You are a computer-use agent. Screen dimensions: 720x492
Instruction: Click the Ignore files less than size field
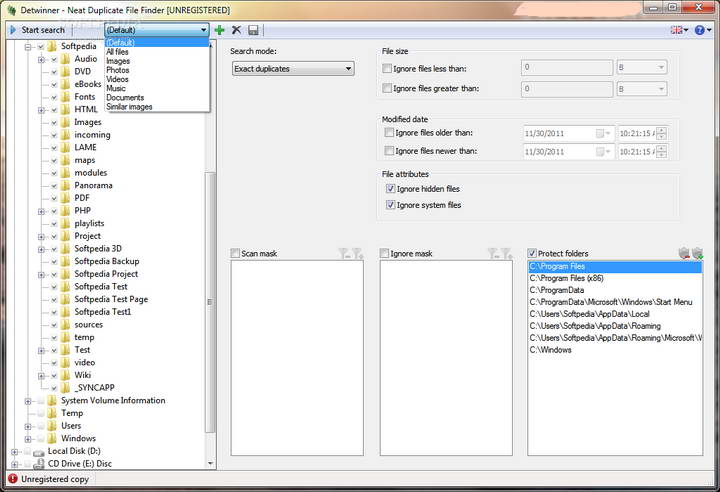pos(567,68)
